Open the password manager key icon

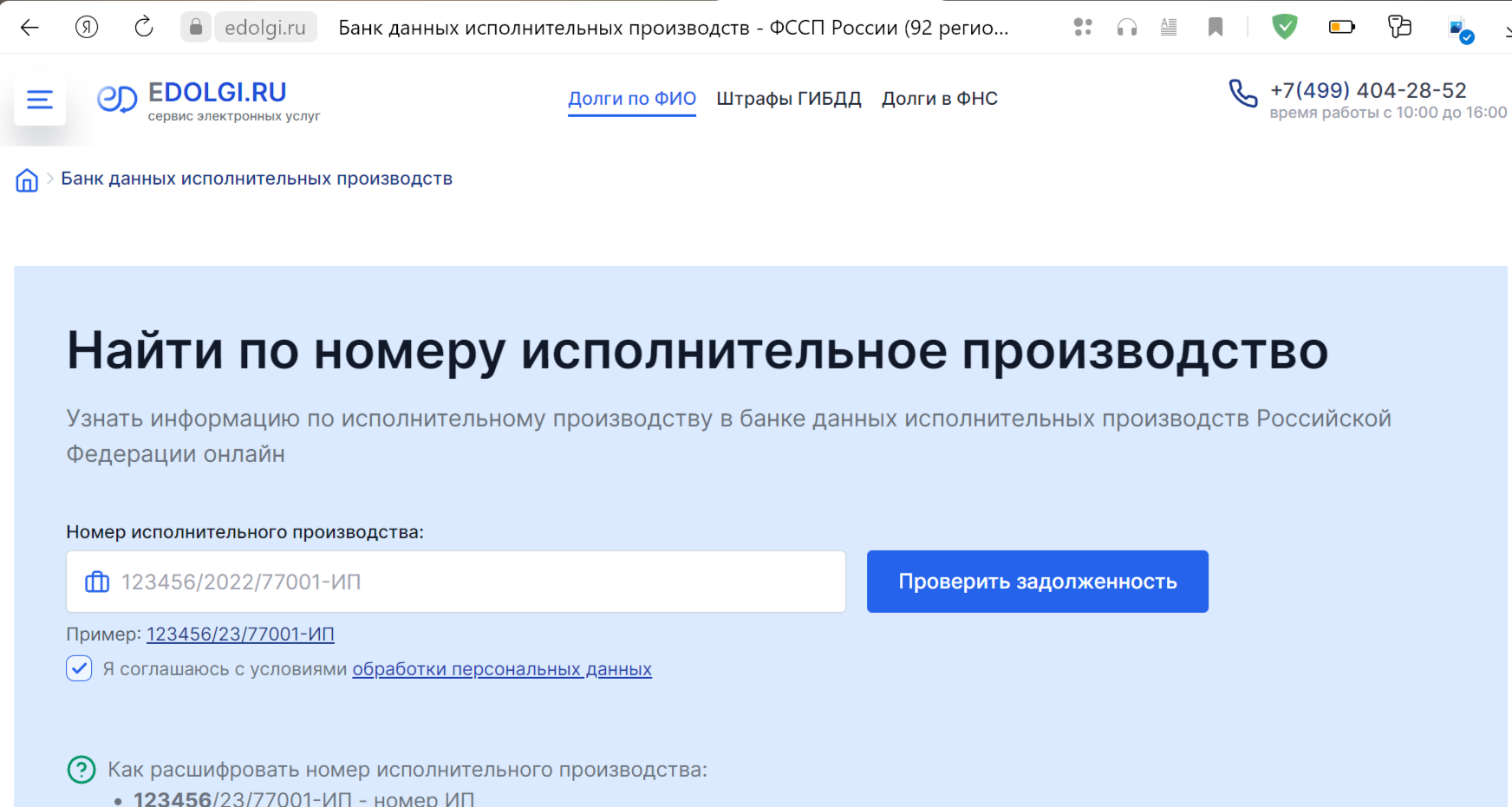point(1399,28)
